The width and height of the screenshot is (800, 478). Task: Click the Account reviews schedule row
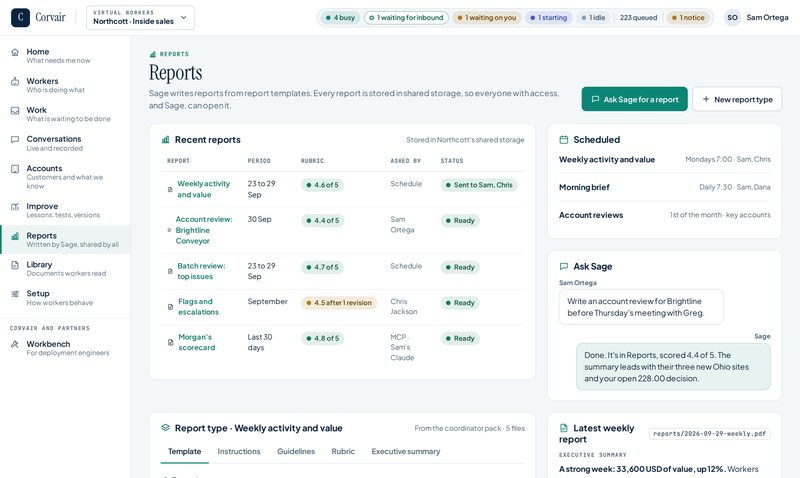pos(664,215)
